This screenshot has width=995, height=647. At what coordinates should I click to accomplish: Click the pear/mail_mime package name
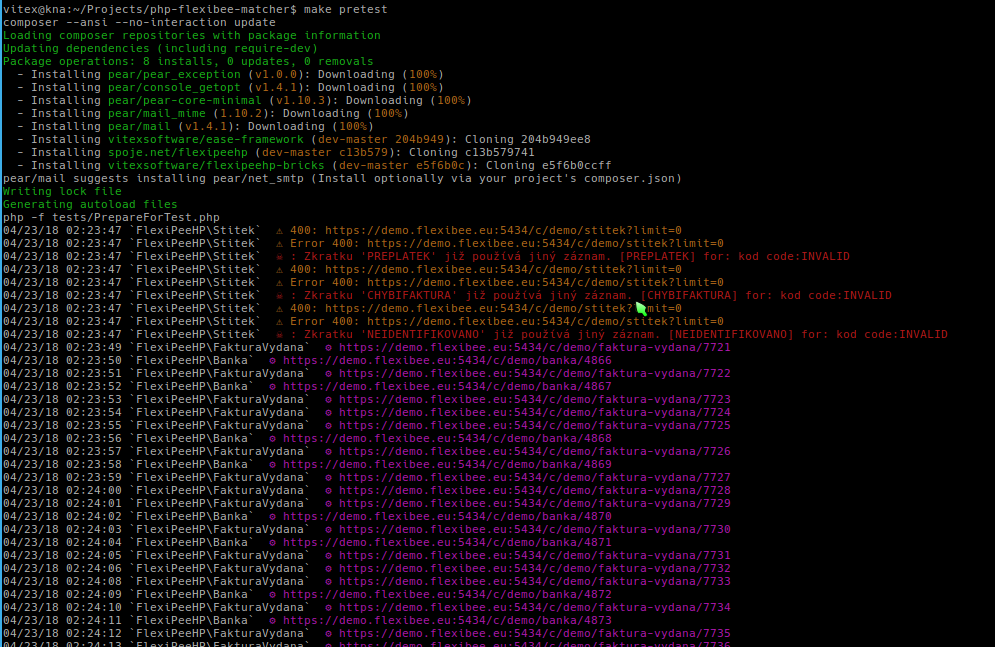click(157, 114)
